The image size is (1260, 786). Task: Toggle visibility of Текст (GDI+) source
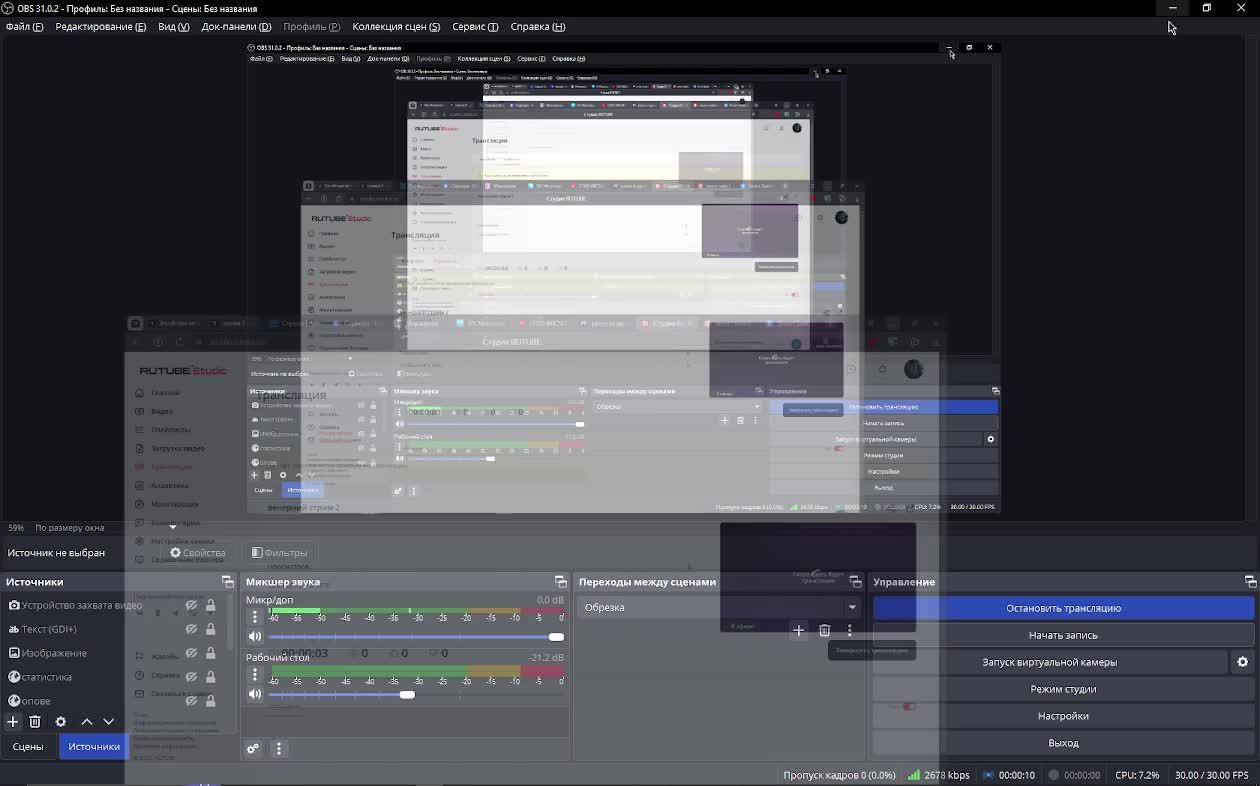191,629
